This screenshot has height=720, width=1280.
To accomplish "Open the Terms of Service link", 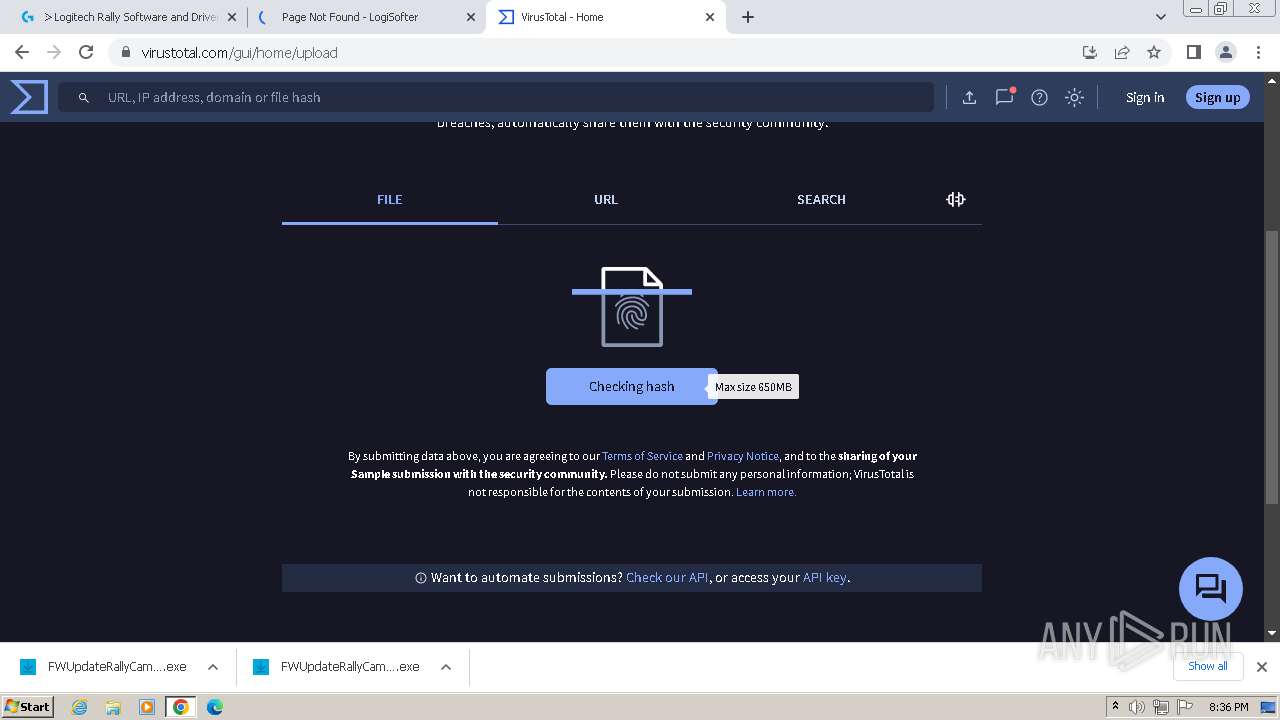I will [642, 456].
